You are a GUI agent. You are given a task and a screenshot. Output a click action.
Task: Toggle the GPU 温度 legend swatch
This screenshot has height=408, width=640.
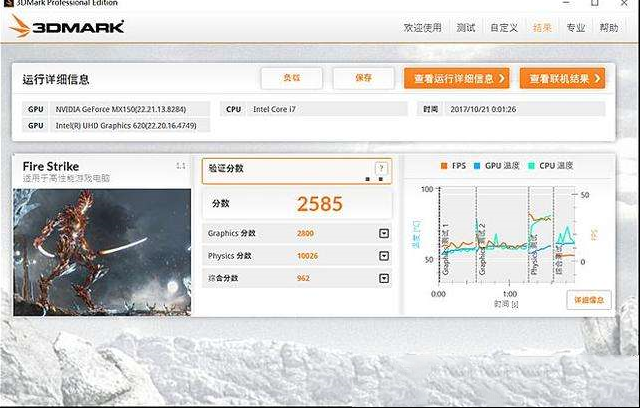477,166
